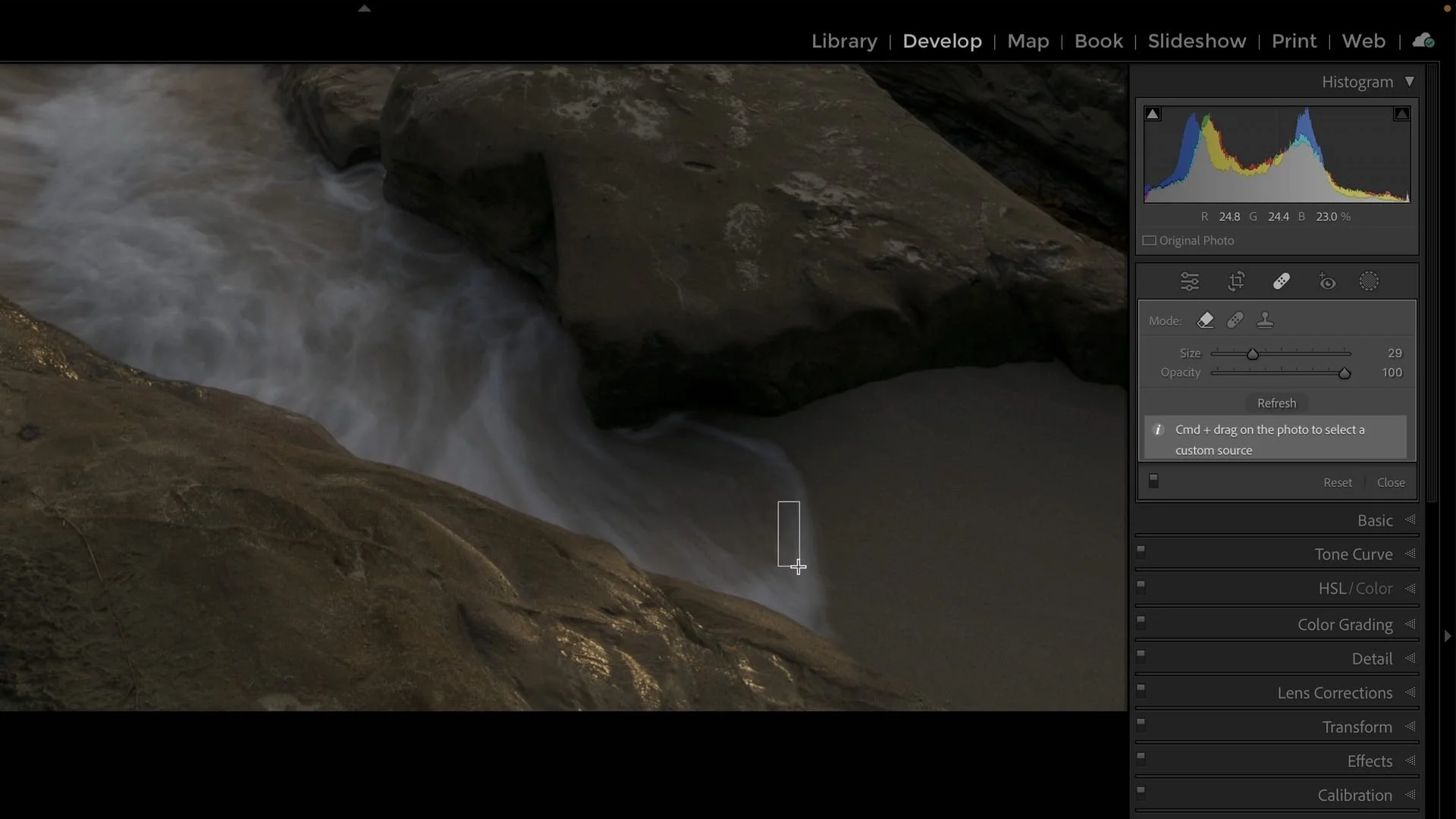Click the cloud sync status icon
The image size is (1456, 819).
pos(1423,40)
